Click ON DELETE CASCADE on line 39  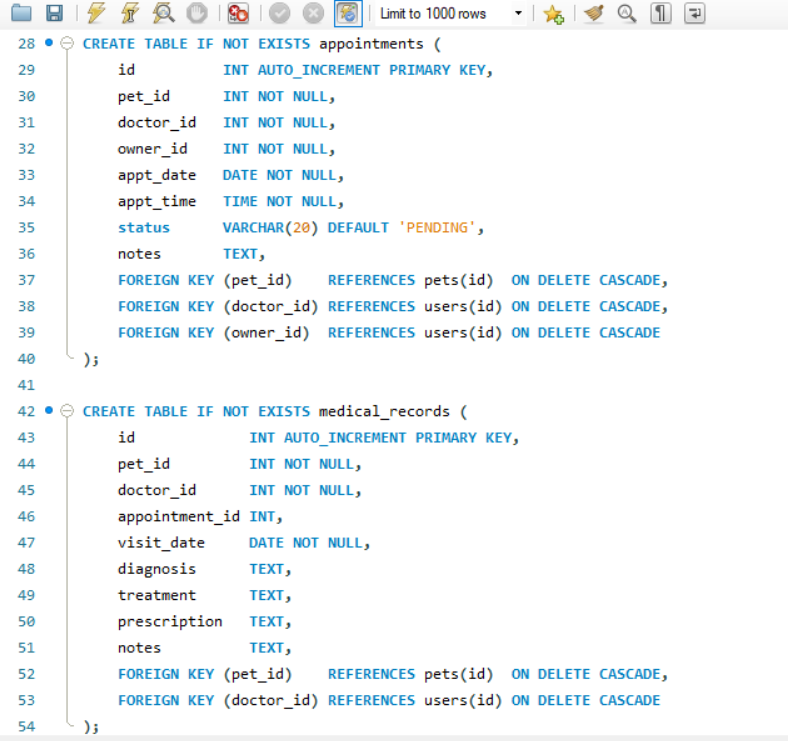[x=585, y=332]
